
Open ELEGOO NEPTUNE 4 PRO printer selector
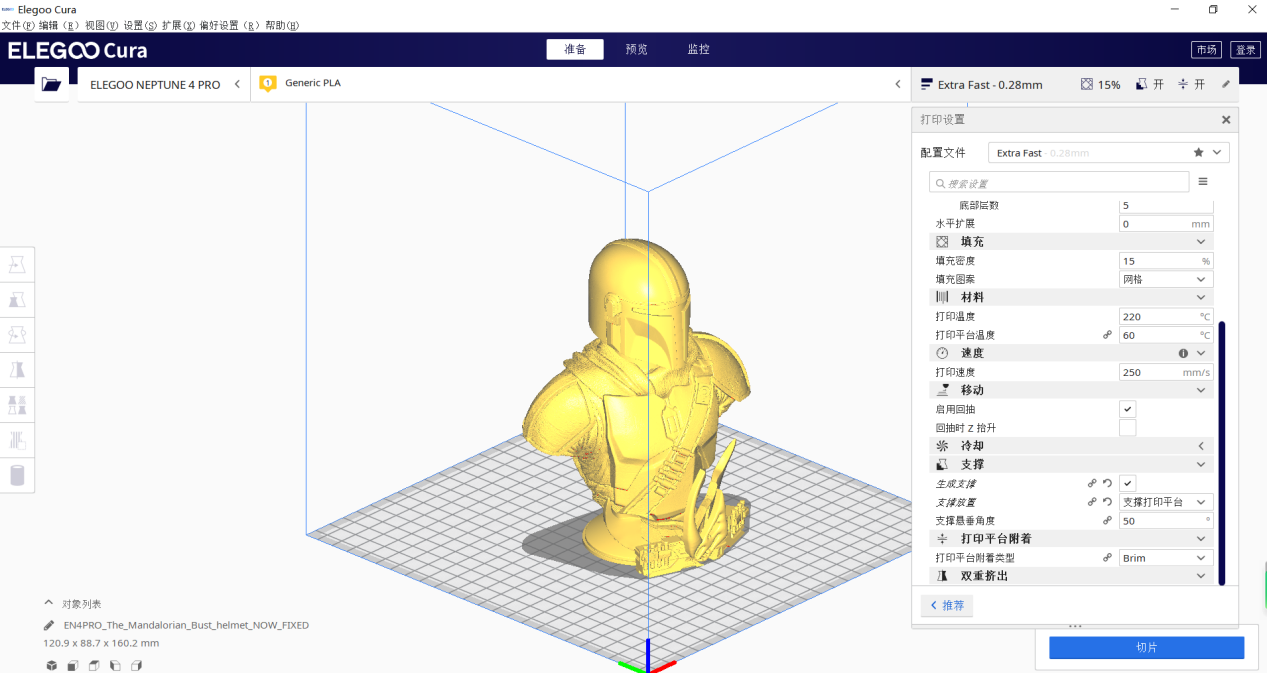coord(164,85)
